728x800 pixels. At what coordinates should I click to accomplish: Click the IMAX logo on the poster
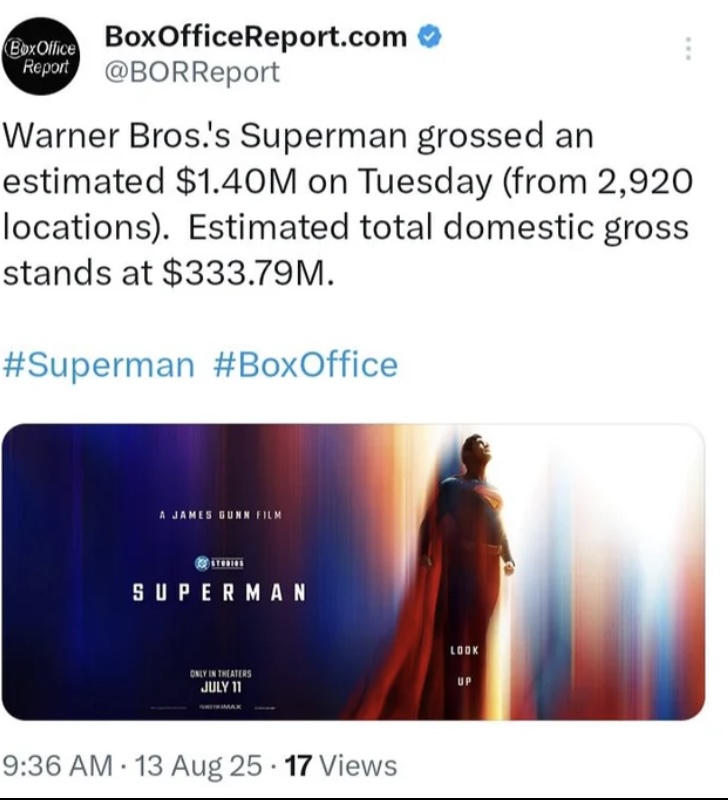[222, 708]
